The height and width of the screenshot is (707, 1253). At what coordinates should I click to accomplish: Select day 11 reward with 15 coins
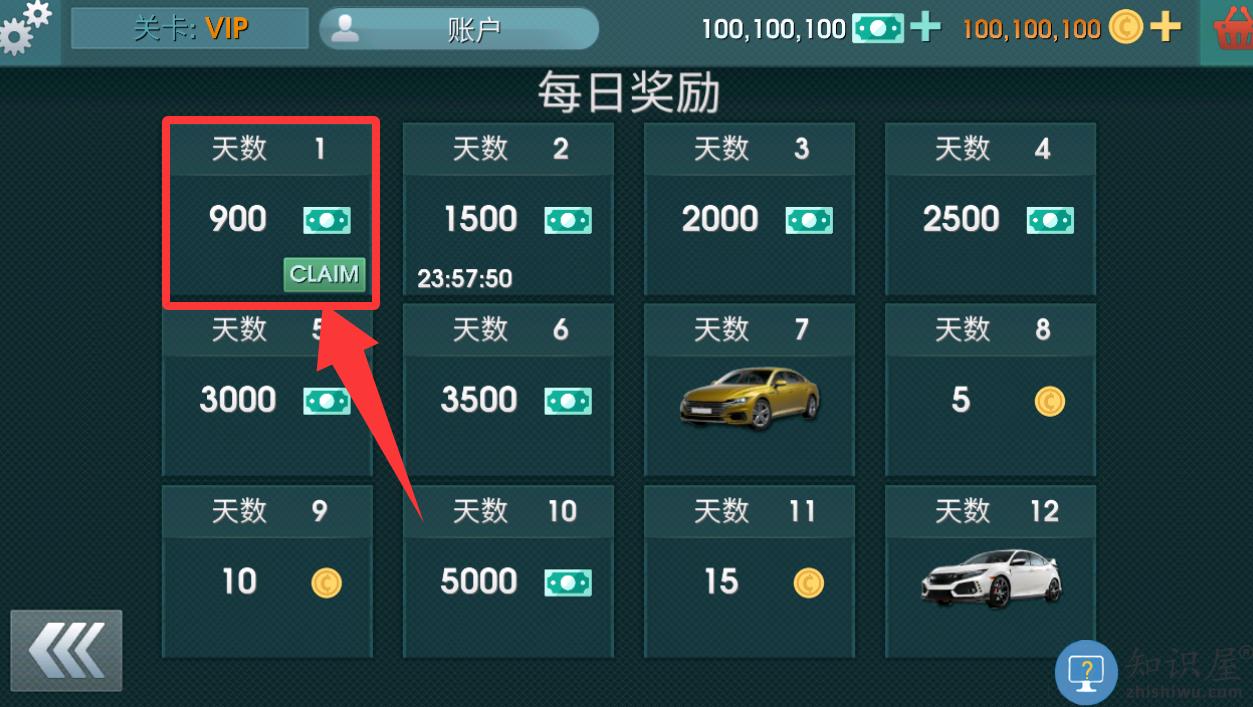coord(749,571)
